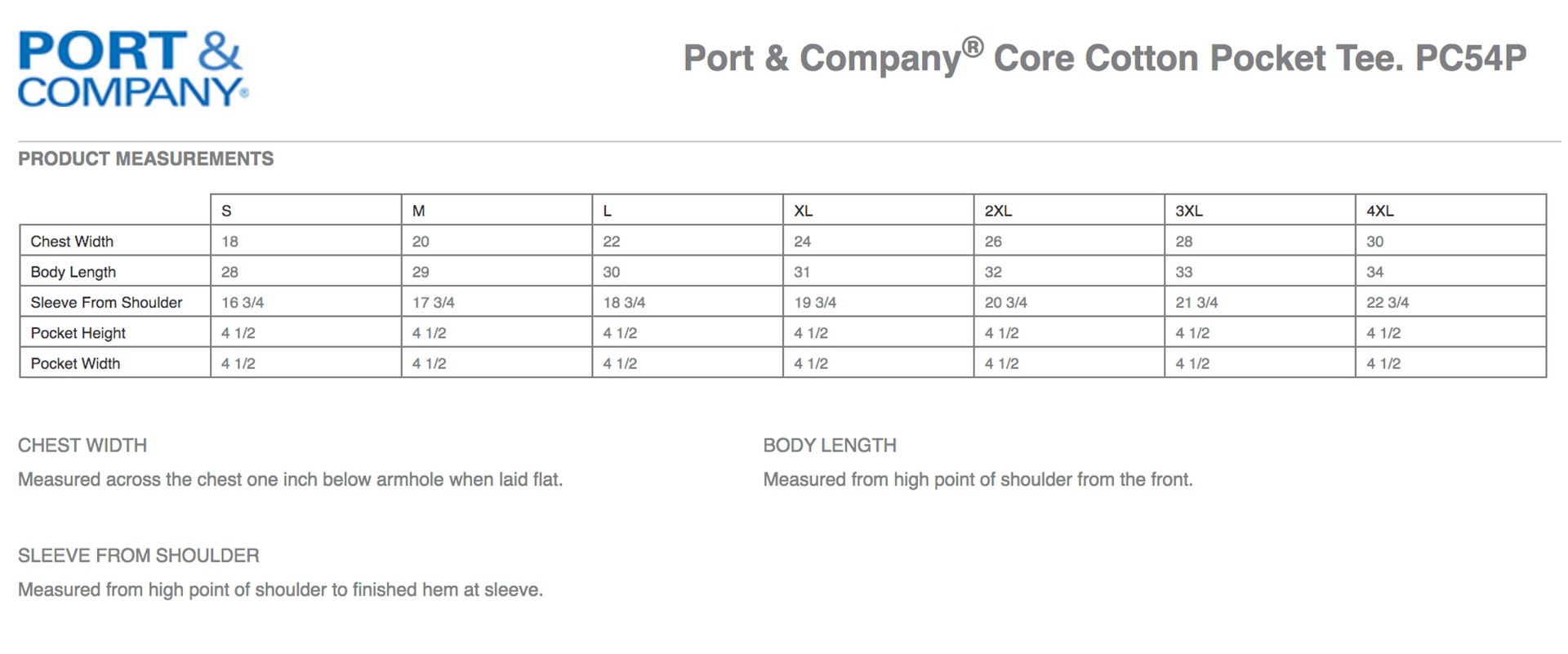This screenshot has width=1568, height=654.
Task: Click the S size column header
Action: [x=226, y=211]
